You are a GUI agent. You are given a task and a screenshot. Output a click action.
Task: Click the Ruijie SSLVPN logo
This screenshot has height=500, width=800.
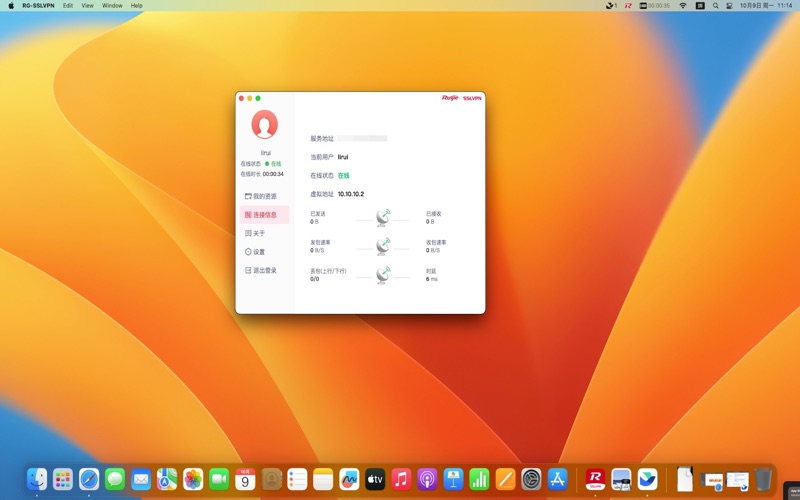pos(461,98)
